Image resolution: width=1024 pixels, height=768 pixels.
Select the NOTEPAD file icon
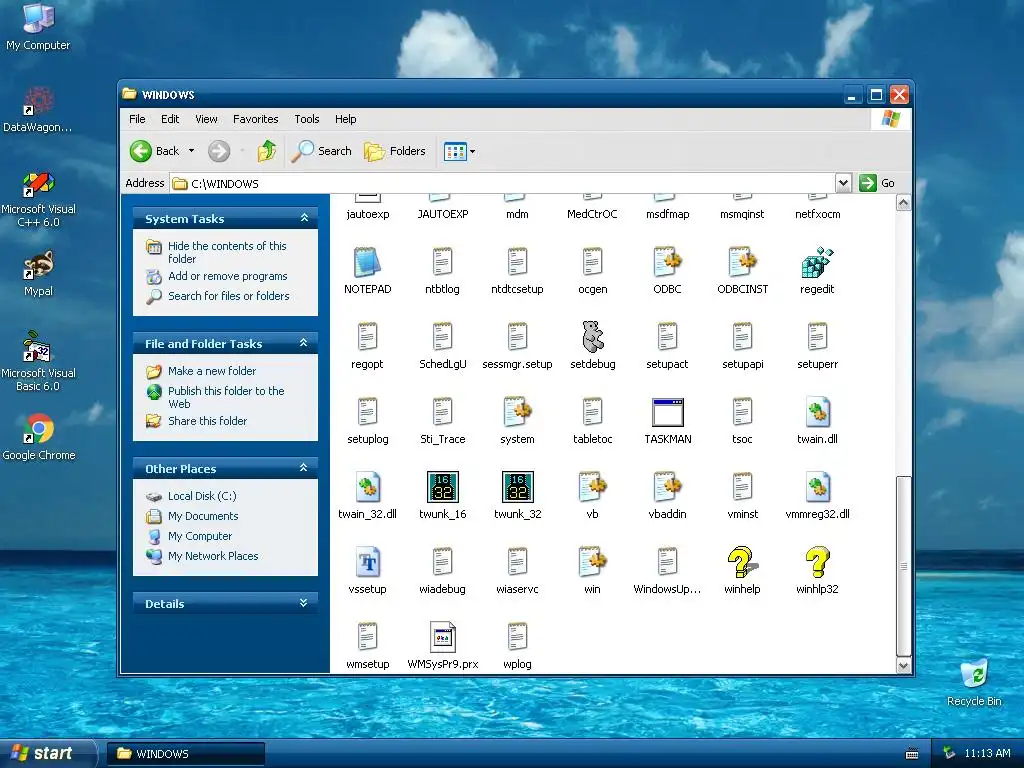click(x=367, y=263)
